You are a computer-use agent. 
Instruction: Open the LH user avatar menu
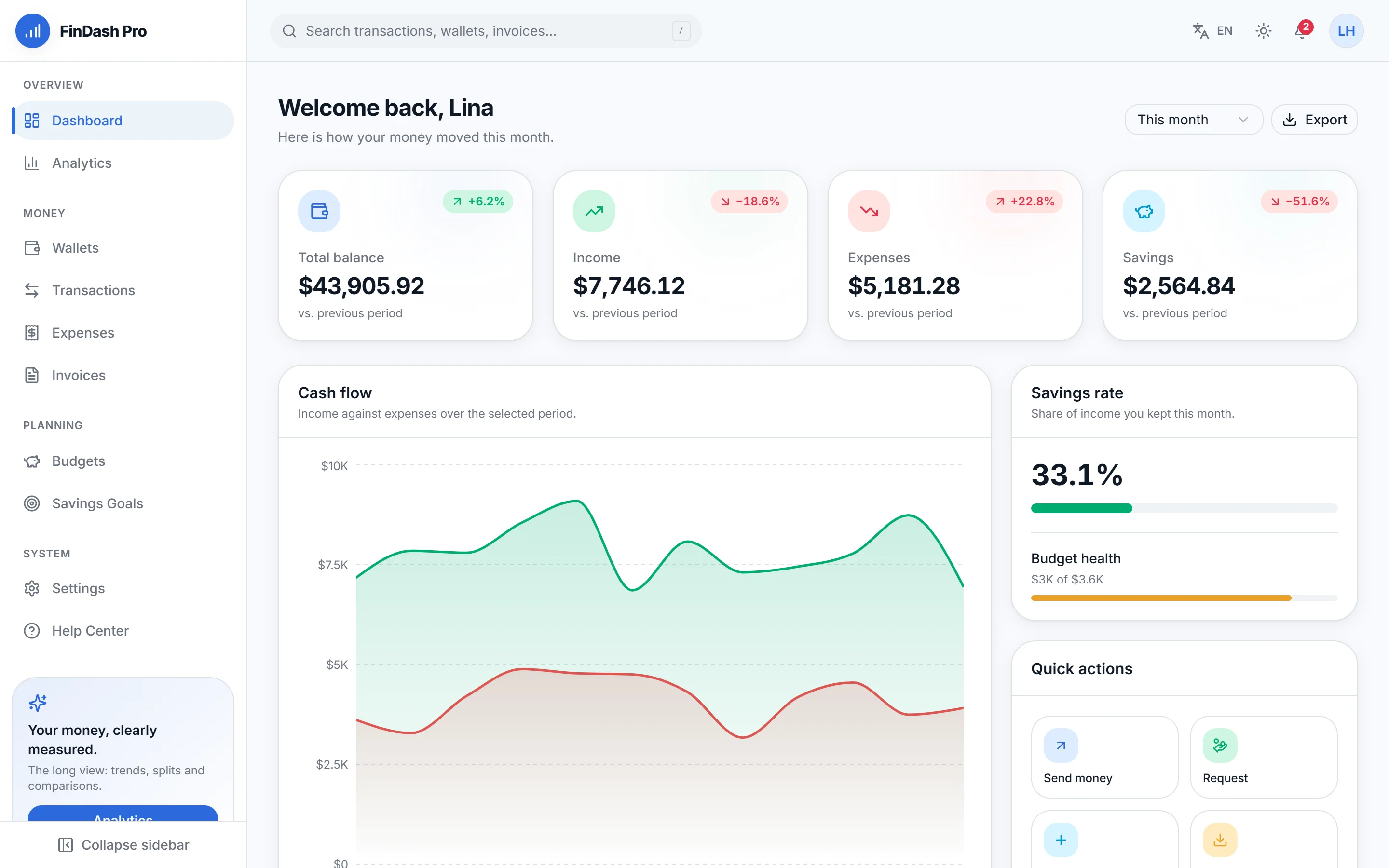[x=1346, y=31]
